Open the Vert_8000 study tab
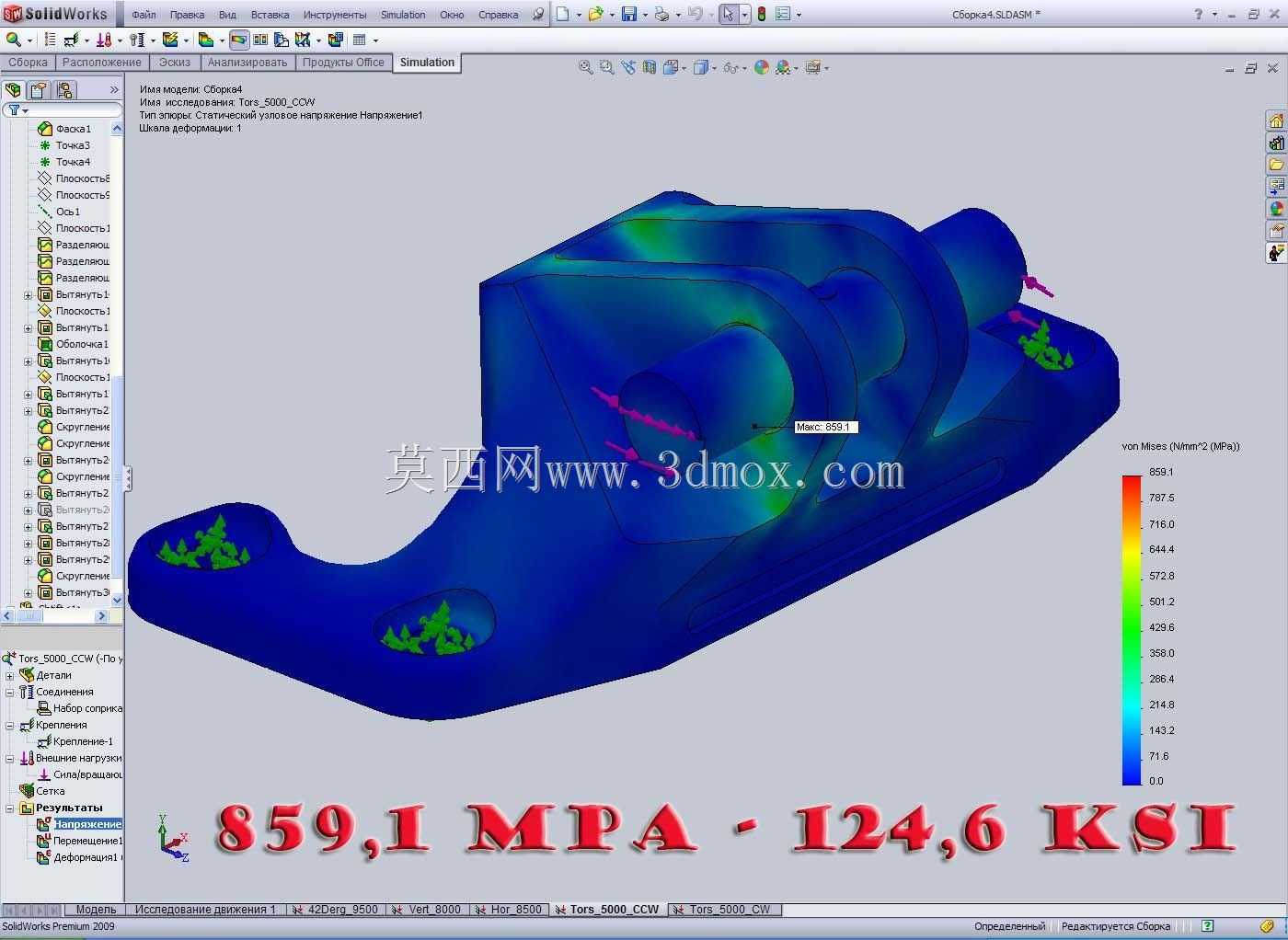1288x940 pixels. [x=427, y=910]
